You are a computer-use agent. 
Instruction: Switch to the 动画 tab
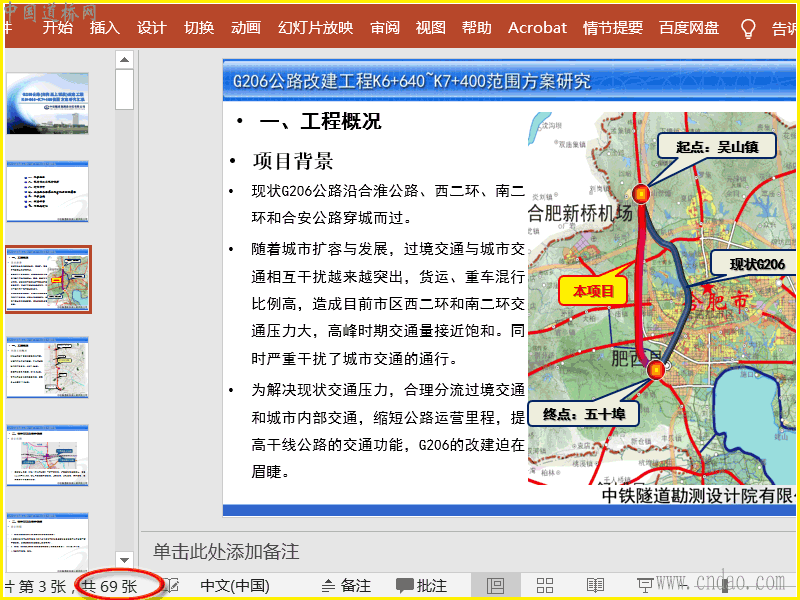point(245,28)
